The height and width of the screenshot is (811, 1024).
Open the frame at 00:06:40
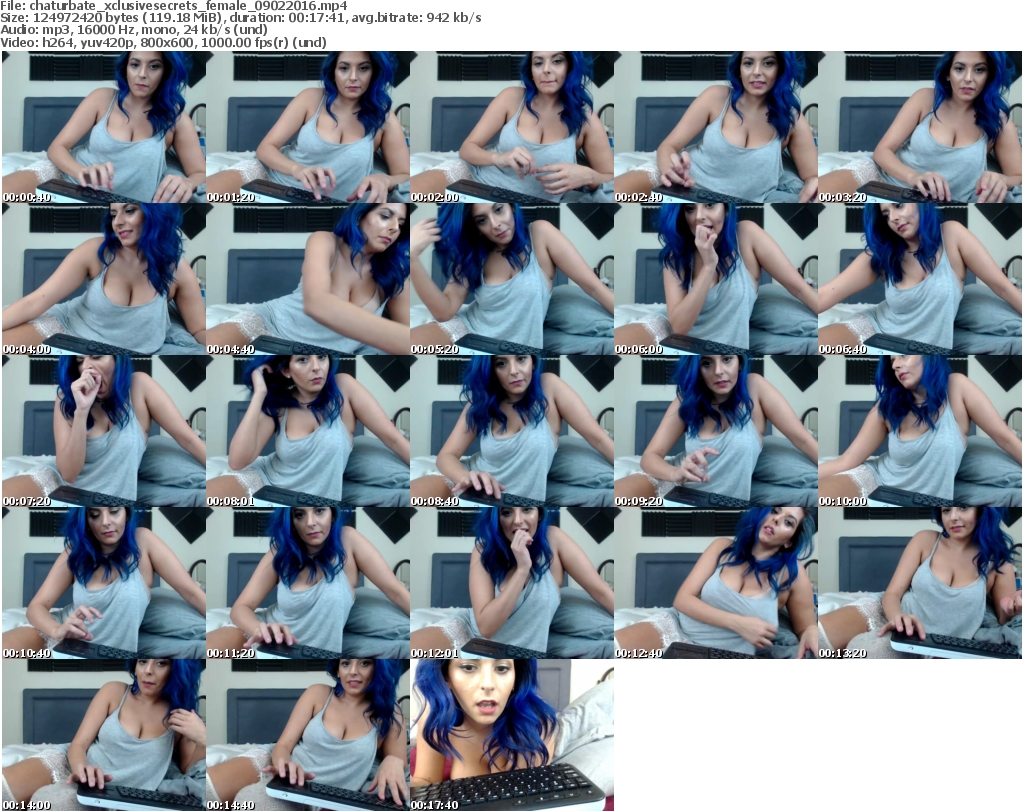(x=920, y=279)
